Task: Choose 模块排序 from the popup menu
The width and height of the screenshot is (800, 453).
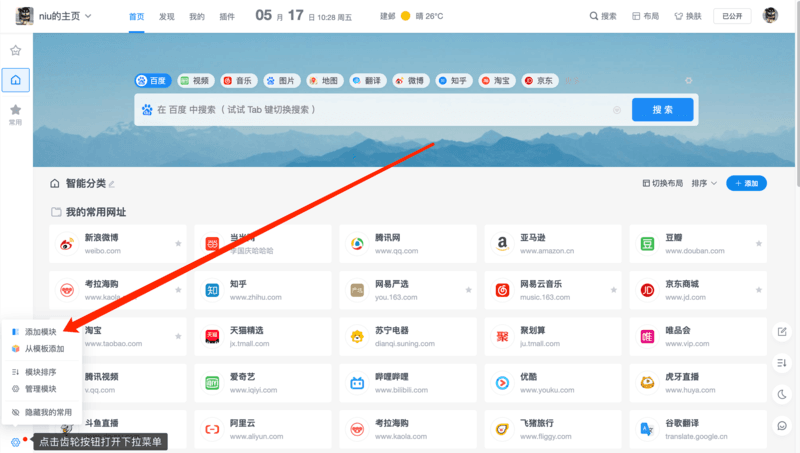Action: pos(40,372)
